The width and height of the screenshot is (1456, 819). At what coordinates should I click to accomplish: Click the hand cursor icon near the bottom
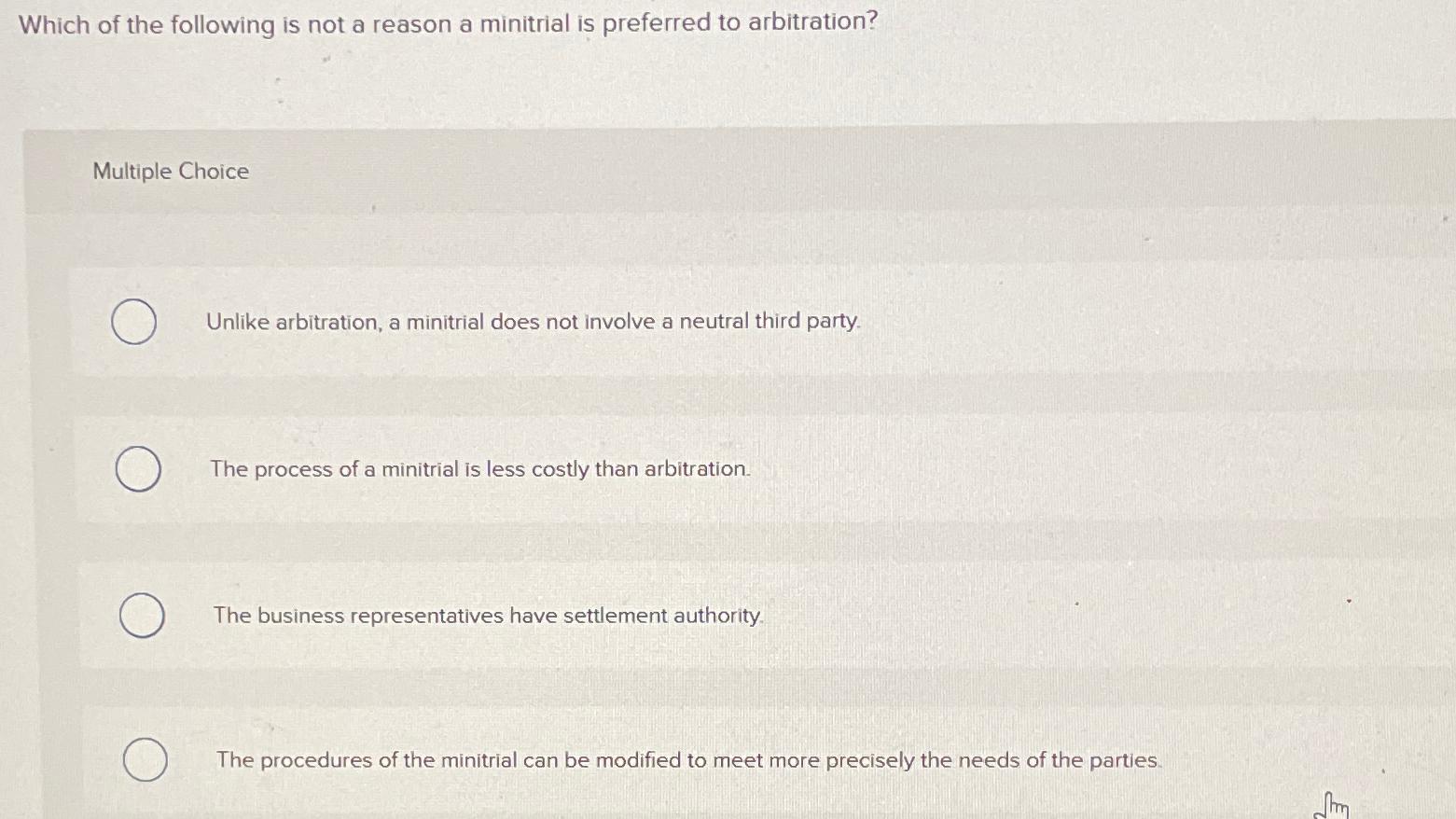[x=1332, y=804]
